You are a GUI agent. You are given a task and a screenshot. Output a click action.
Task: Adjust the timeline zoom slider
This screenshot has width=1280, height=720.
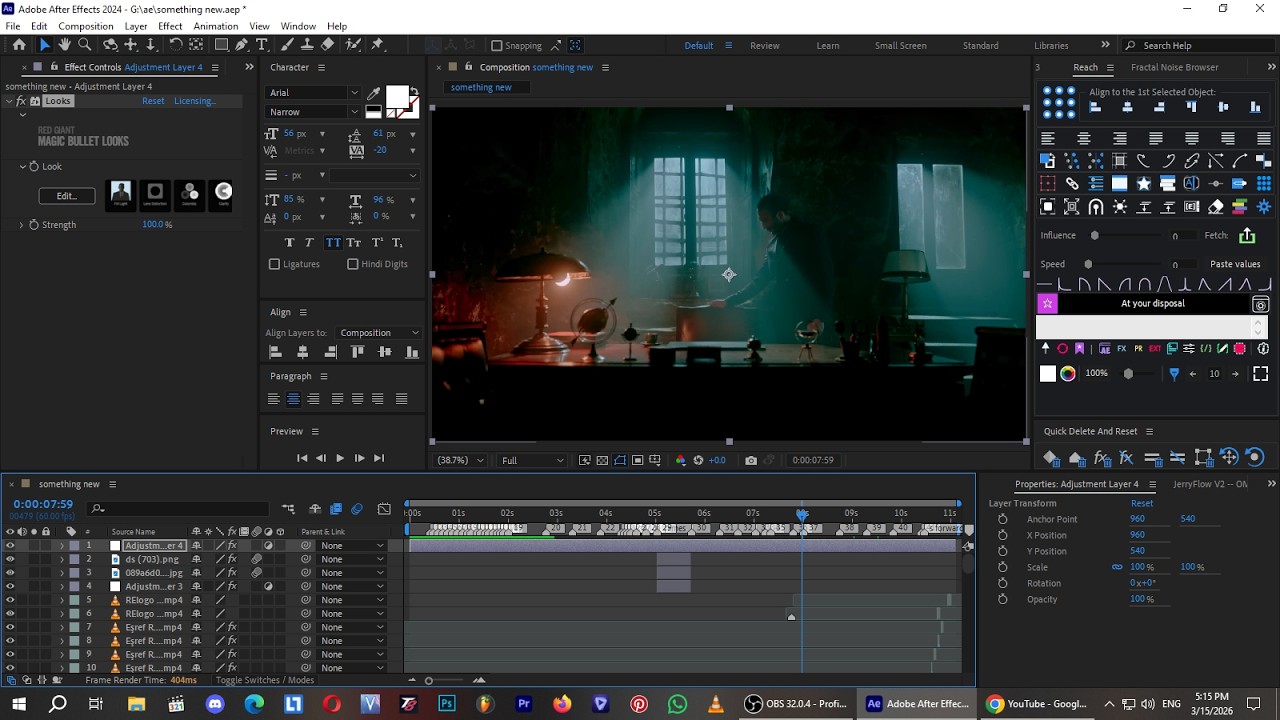[429, 680]
